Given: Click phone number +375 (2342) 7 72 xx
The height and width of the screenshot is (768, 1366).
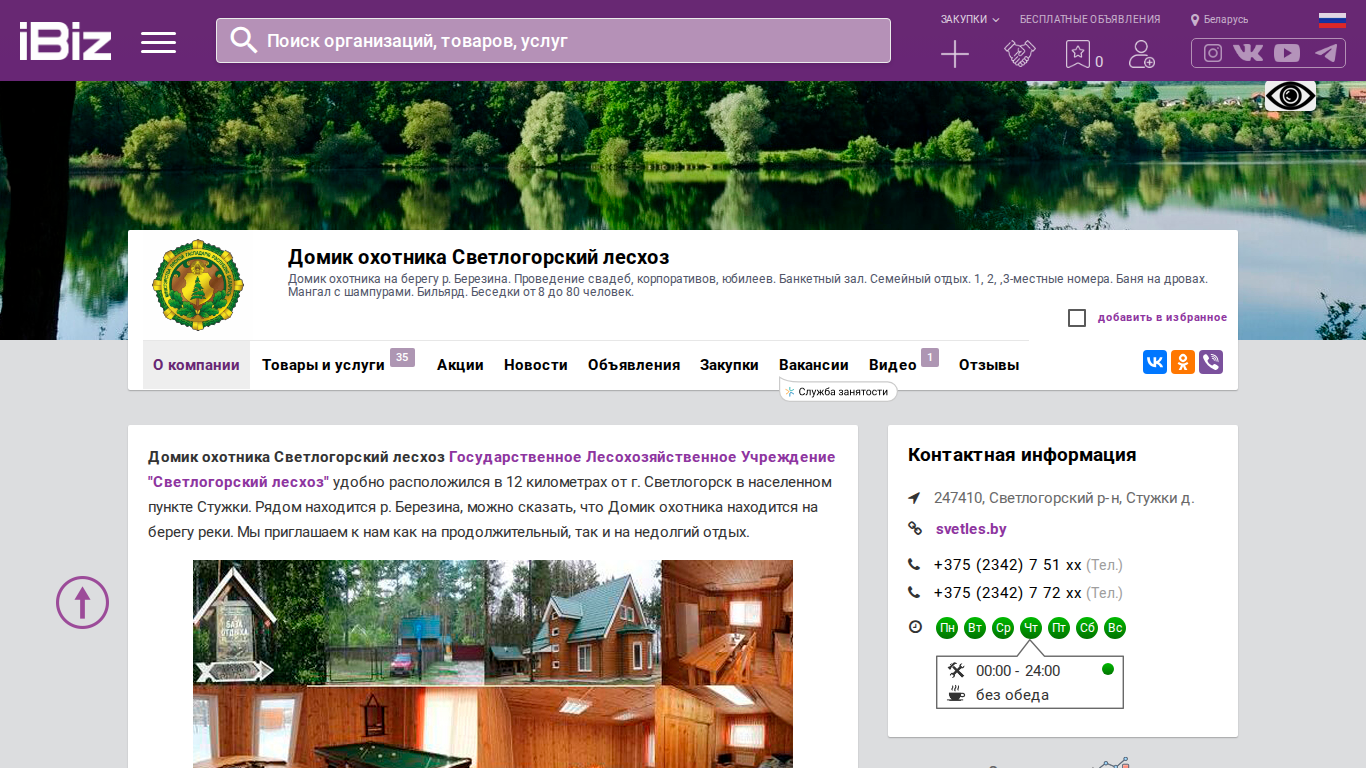Looking at the screenshot, I should click(x=1008, y=593).
